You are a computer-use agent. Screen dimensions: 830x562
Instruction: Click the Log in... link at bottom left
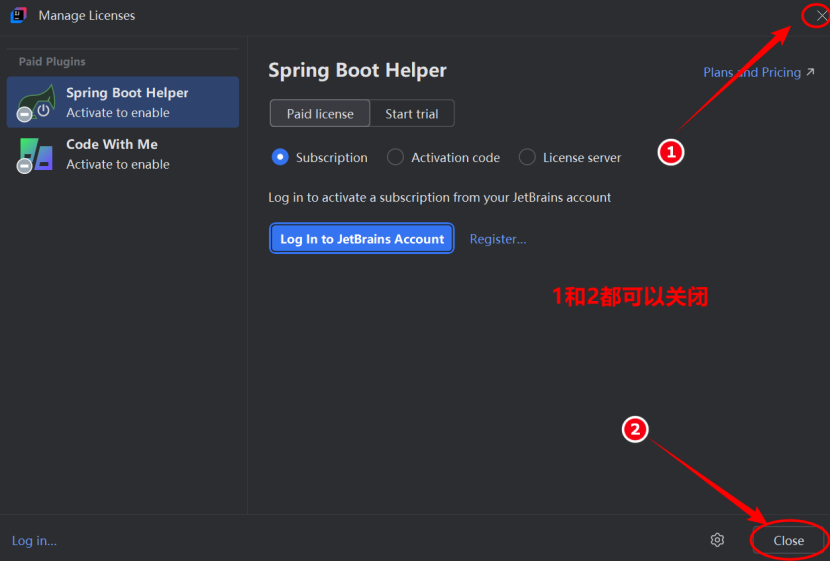coord(34,541)
